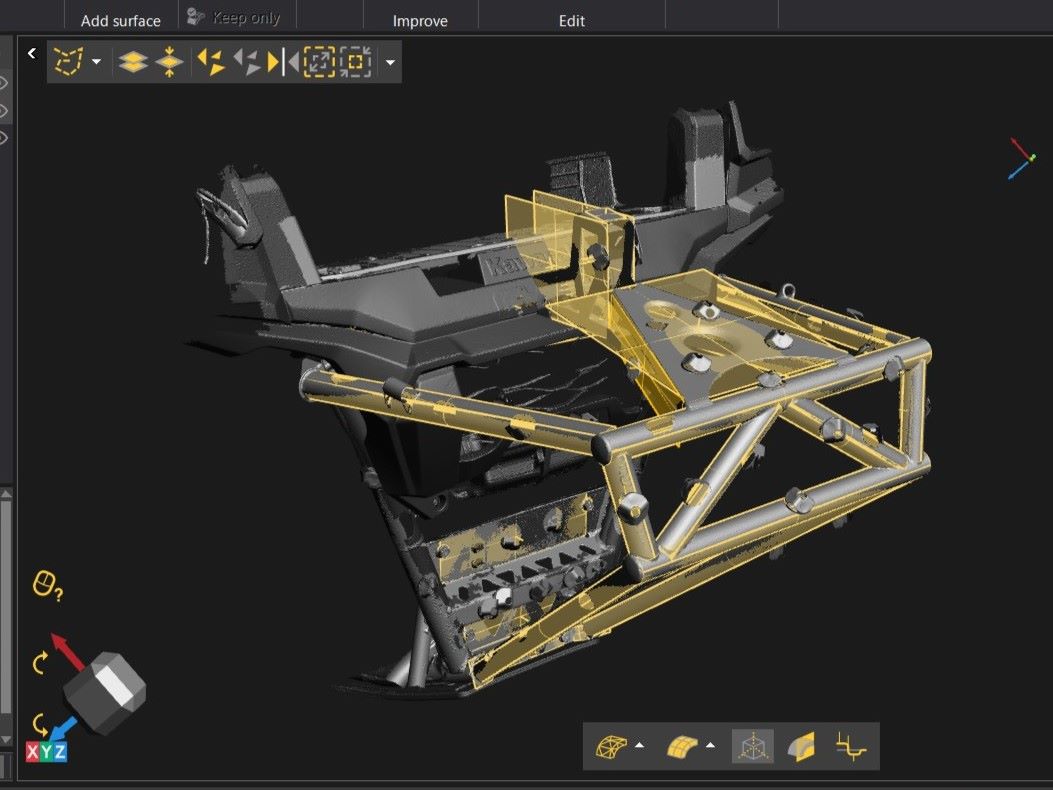Click the Keep only button
The width and height of the screenshot is (1053, 790).
235,17
